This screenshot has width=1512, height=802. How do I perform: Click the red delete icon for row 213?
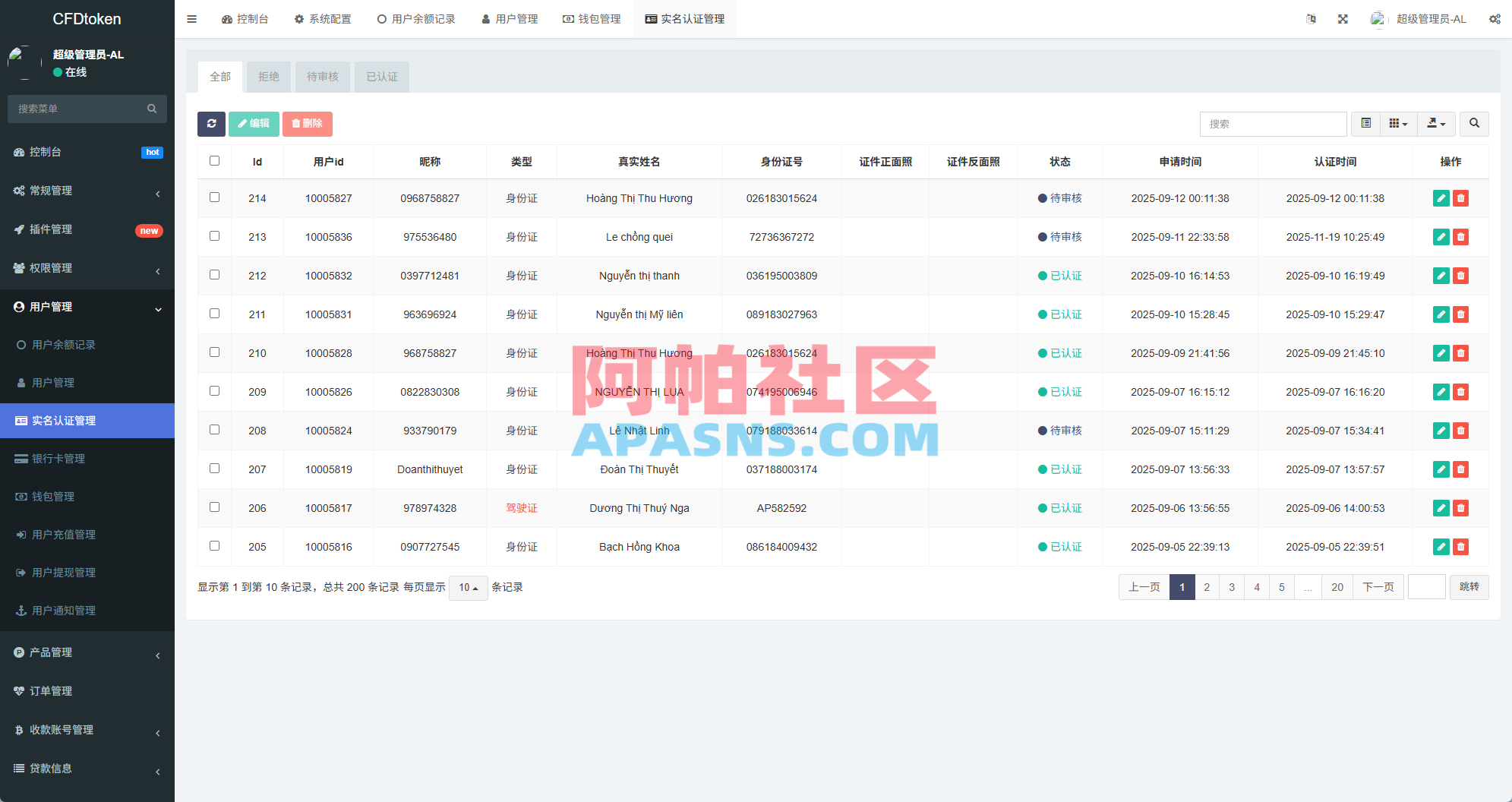1460,237
